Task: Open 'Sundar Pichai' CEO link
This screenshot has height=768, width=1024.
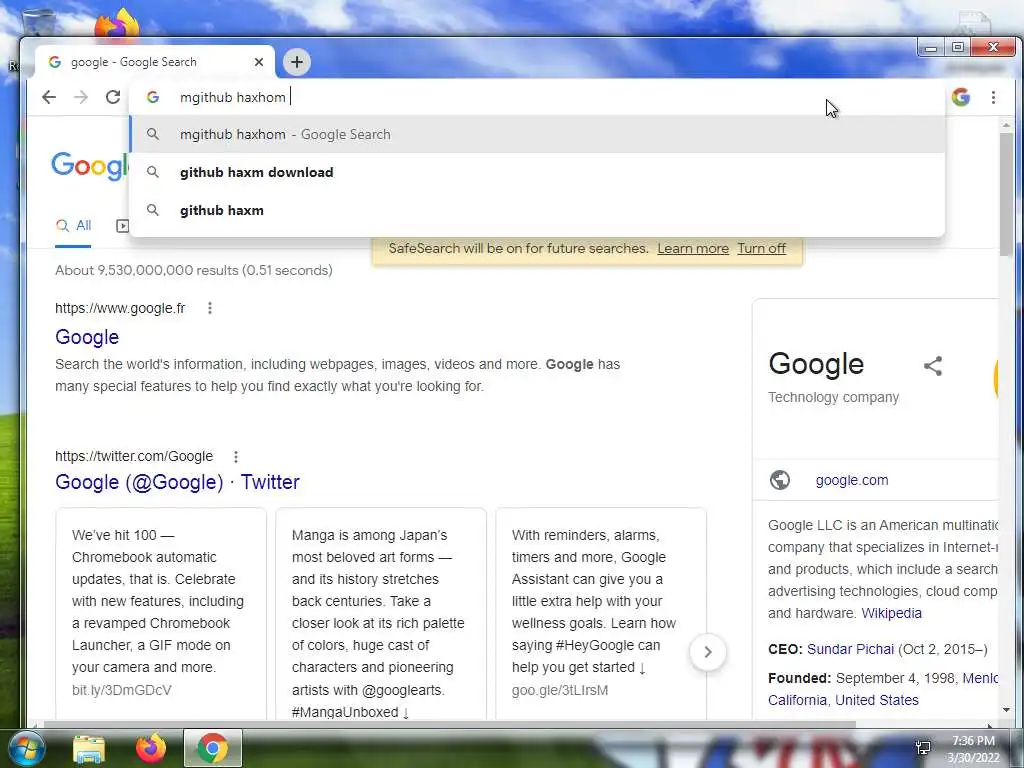Action: [x=850, y=649]
